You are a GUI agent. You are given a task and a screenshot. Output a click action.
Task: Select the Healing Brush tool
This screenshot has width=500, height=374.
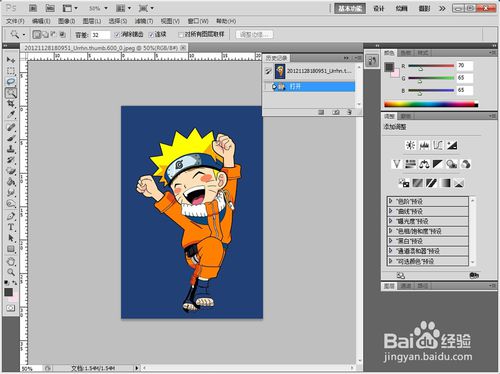point(11,127)
